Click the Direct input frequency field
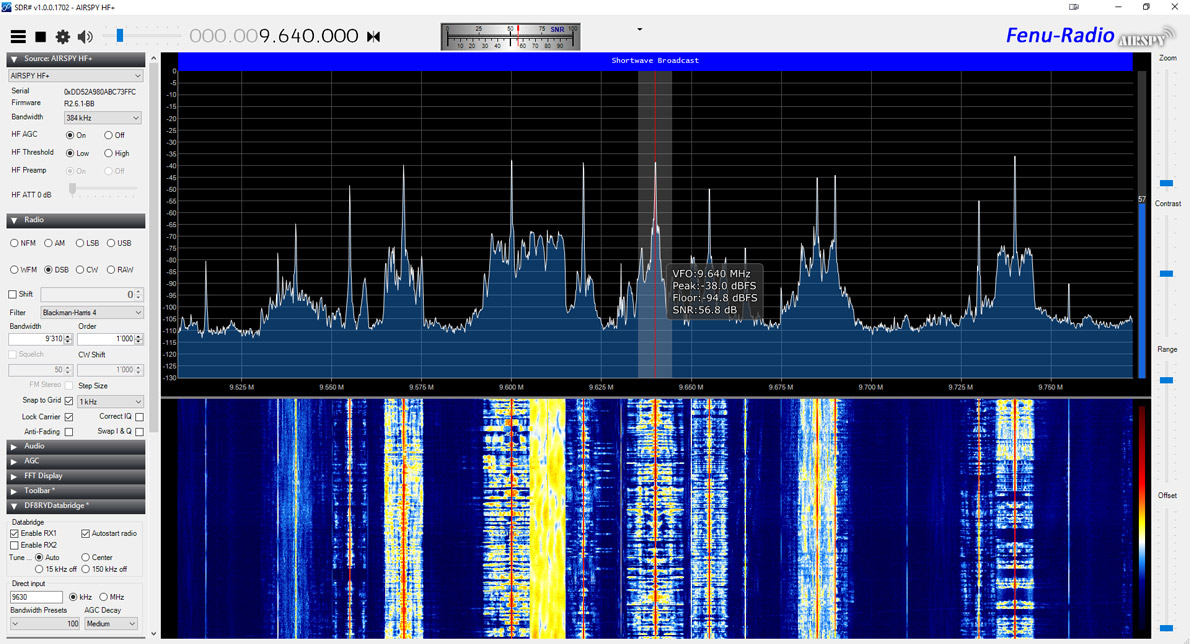 (x=36, y=597)
